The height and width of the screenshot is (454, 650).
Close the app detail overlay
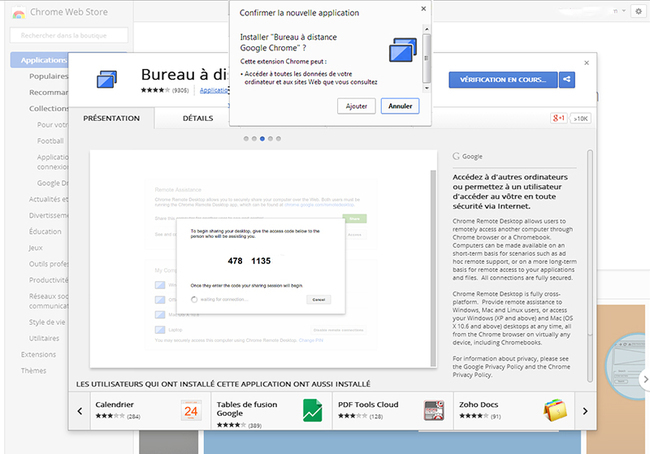click(x=586, y=63)
